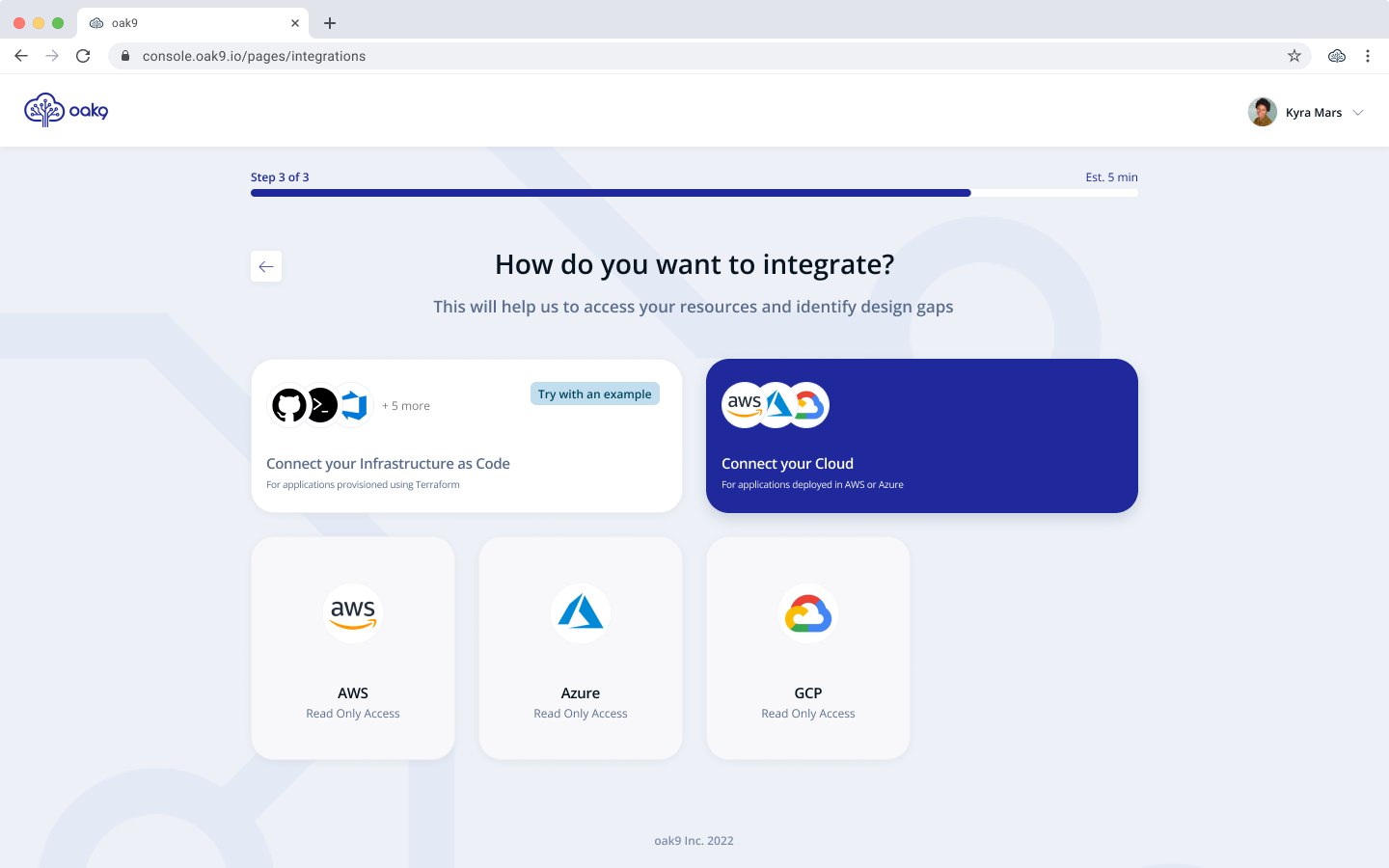The height and width of the screenshot is (868, 1389).
Task: Click 'For applications deployed in AWS or Azure' text
Action: pyautogui.click(x=812, y=485)
